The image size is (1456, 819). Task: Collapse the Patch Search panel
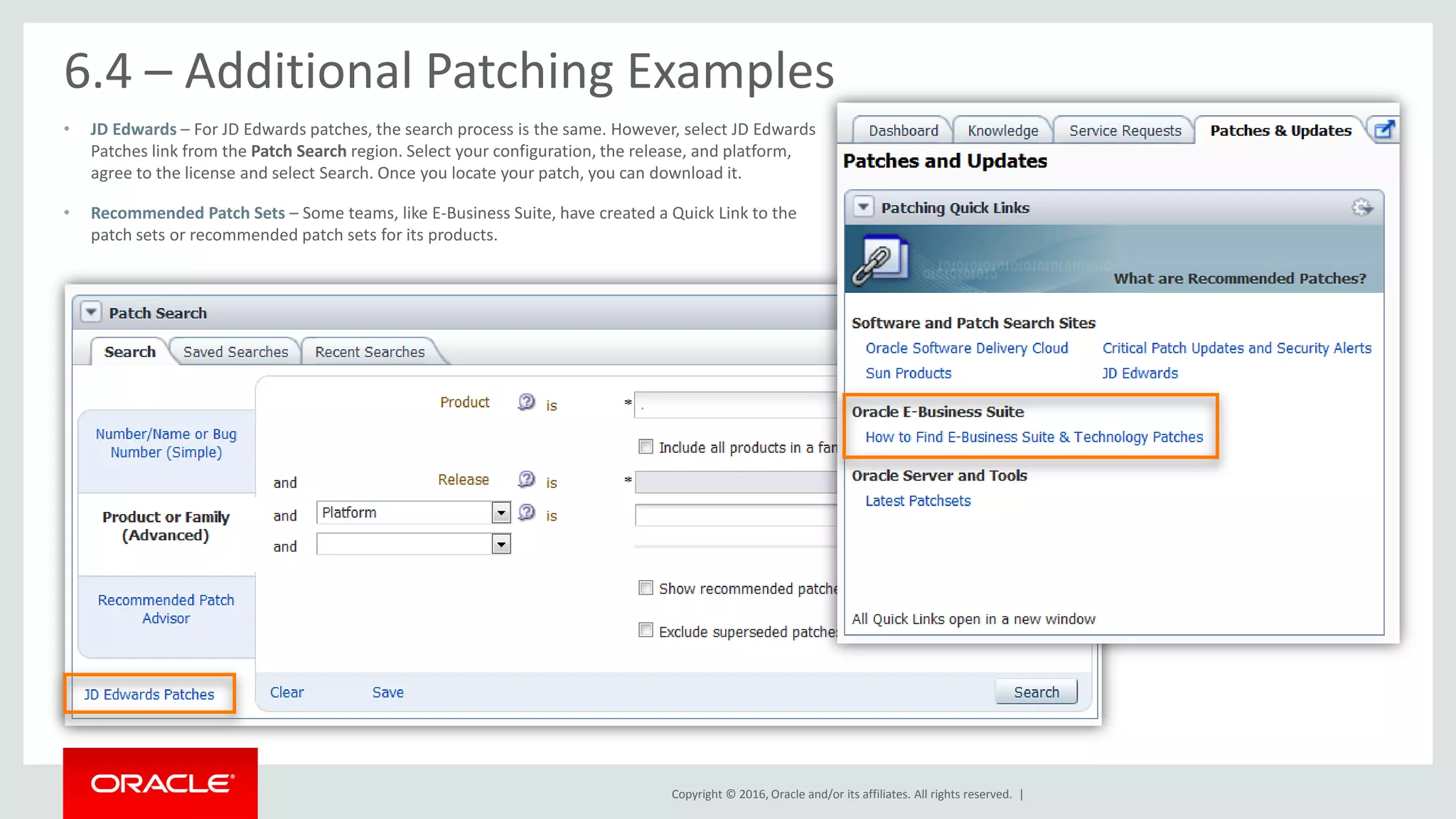(x=90, y=312)
